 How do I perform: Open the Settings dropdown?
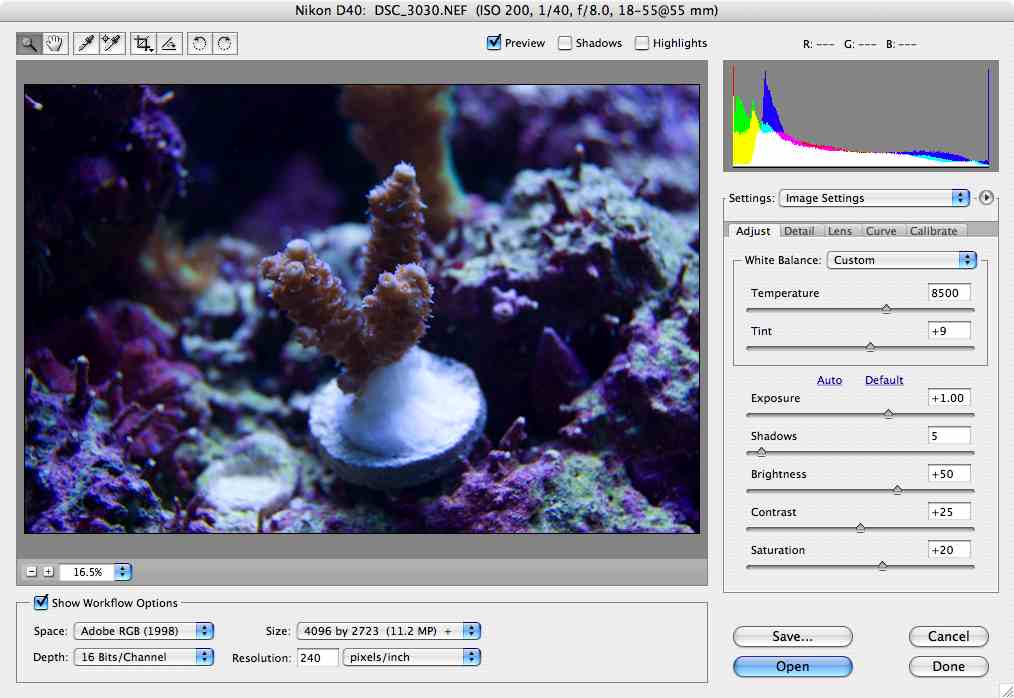point(874,198)
